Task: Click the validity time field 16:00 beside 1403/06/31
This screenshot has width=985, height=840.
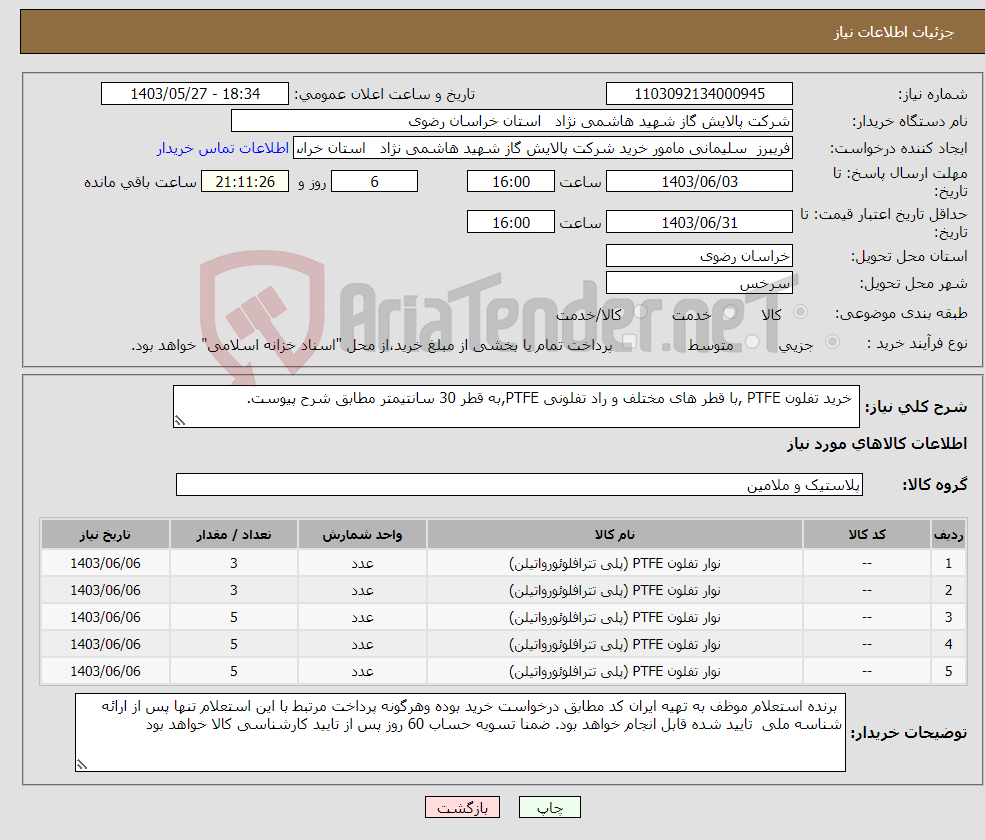Action: (x=511, y=222)
